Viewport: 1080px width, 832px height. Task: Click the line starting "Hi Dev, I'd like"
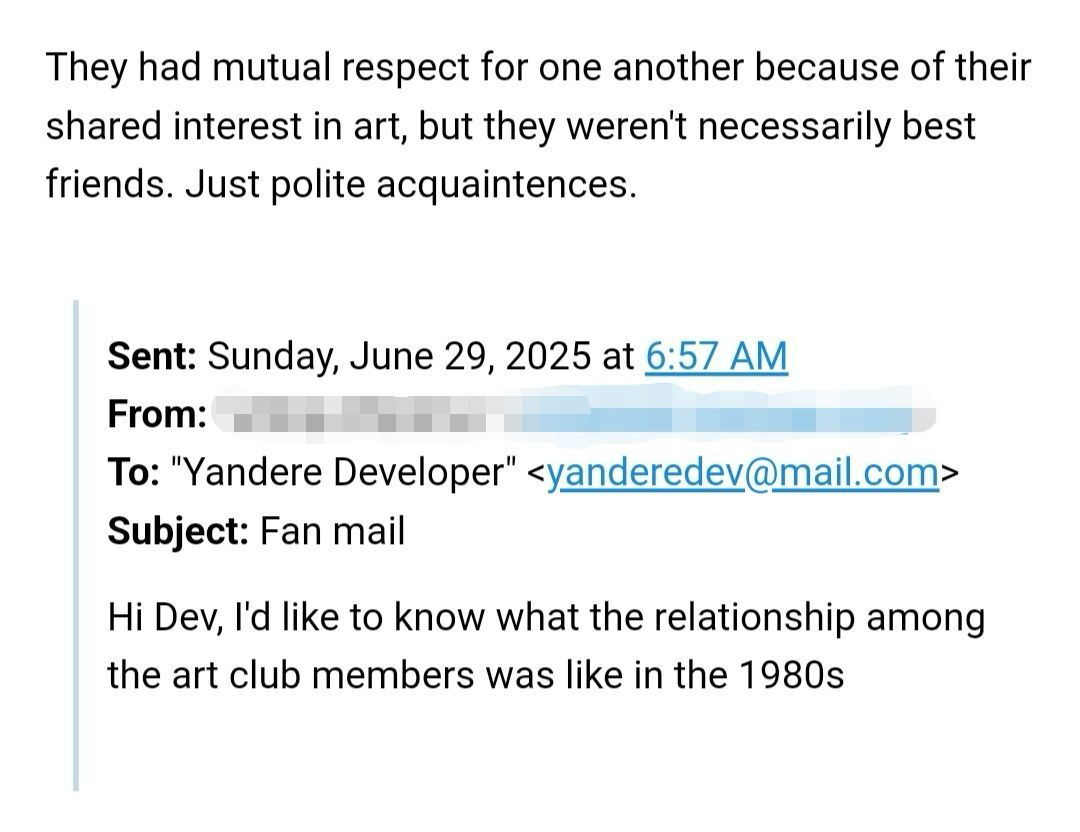[546, 617]
